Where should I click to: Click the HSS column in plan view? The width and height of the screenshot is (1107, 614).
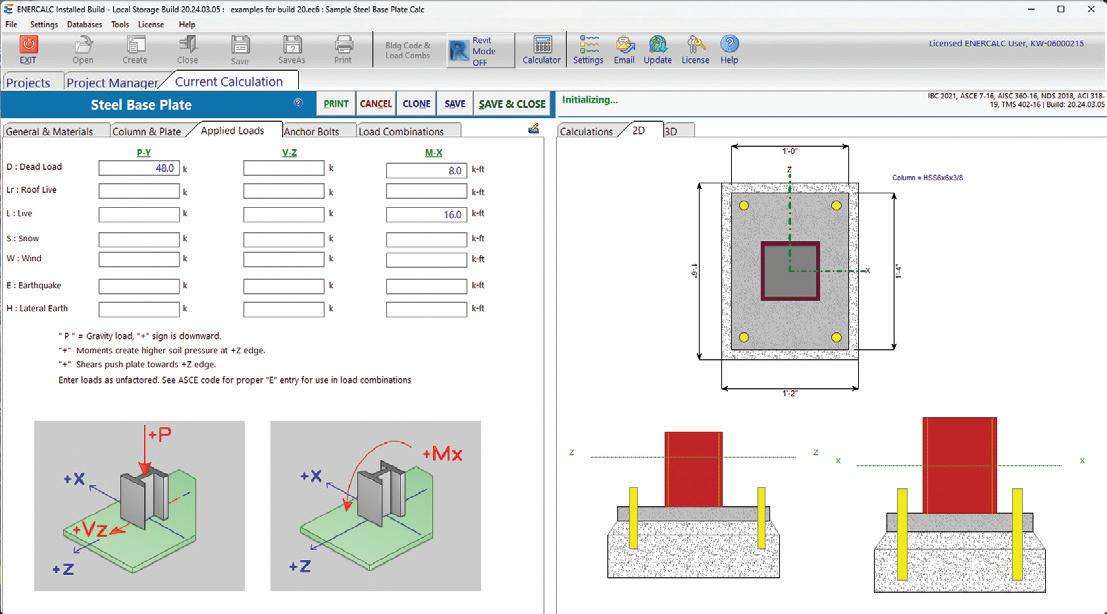pyautogui.click(x=790, y=271)
